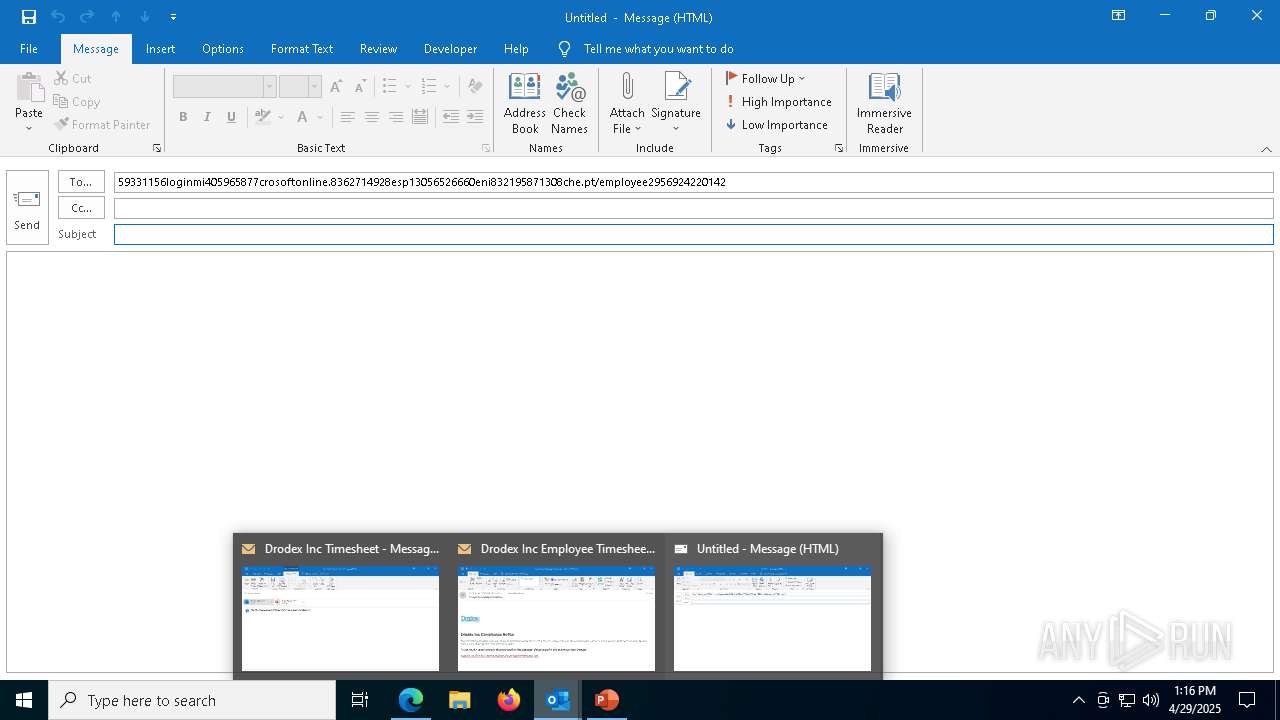The image size is (1280, 720).
Task: Increase the indent level
Action: 475,117
